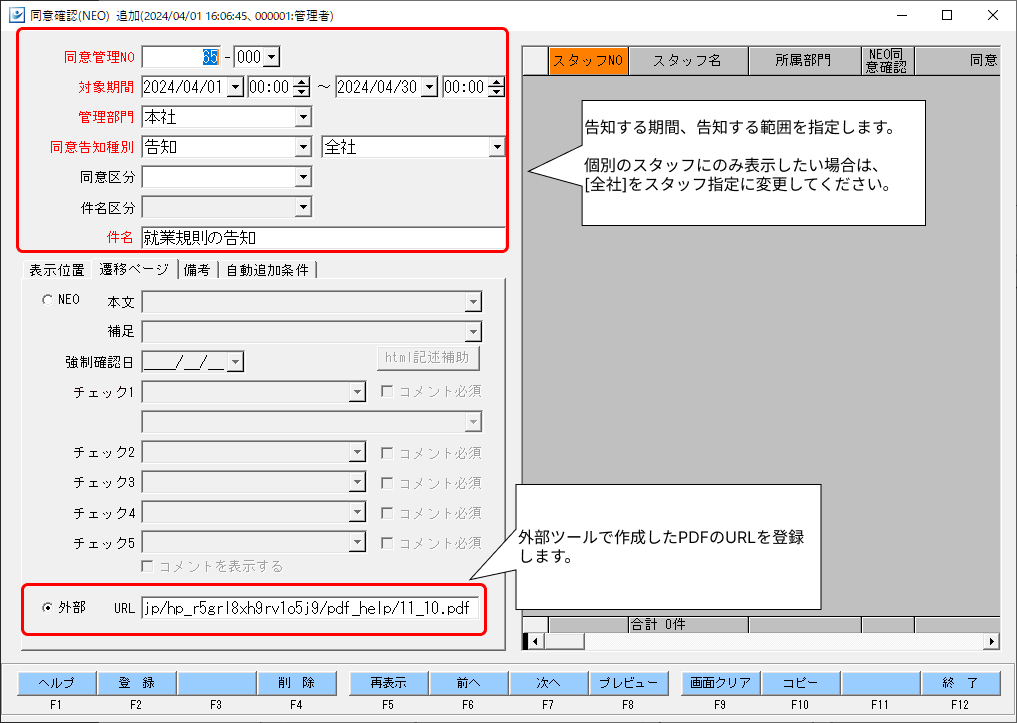Click the 登録 F2 button
This screenshot has height=723, width=1017.
136,683
